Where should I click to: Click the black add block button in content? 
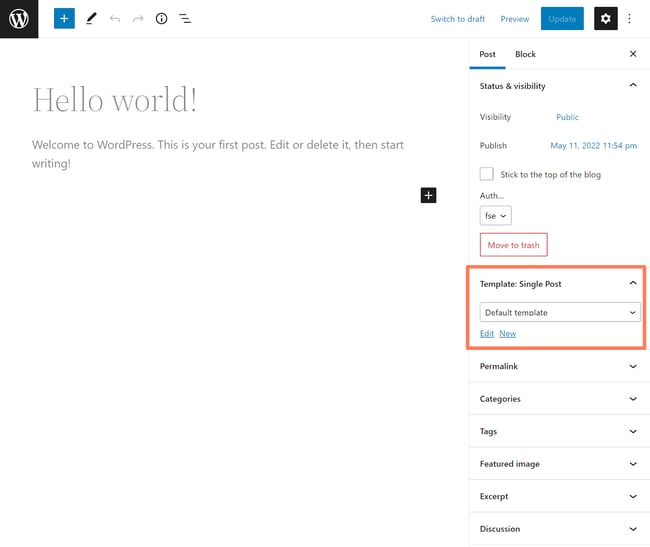[428, 195]
